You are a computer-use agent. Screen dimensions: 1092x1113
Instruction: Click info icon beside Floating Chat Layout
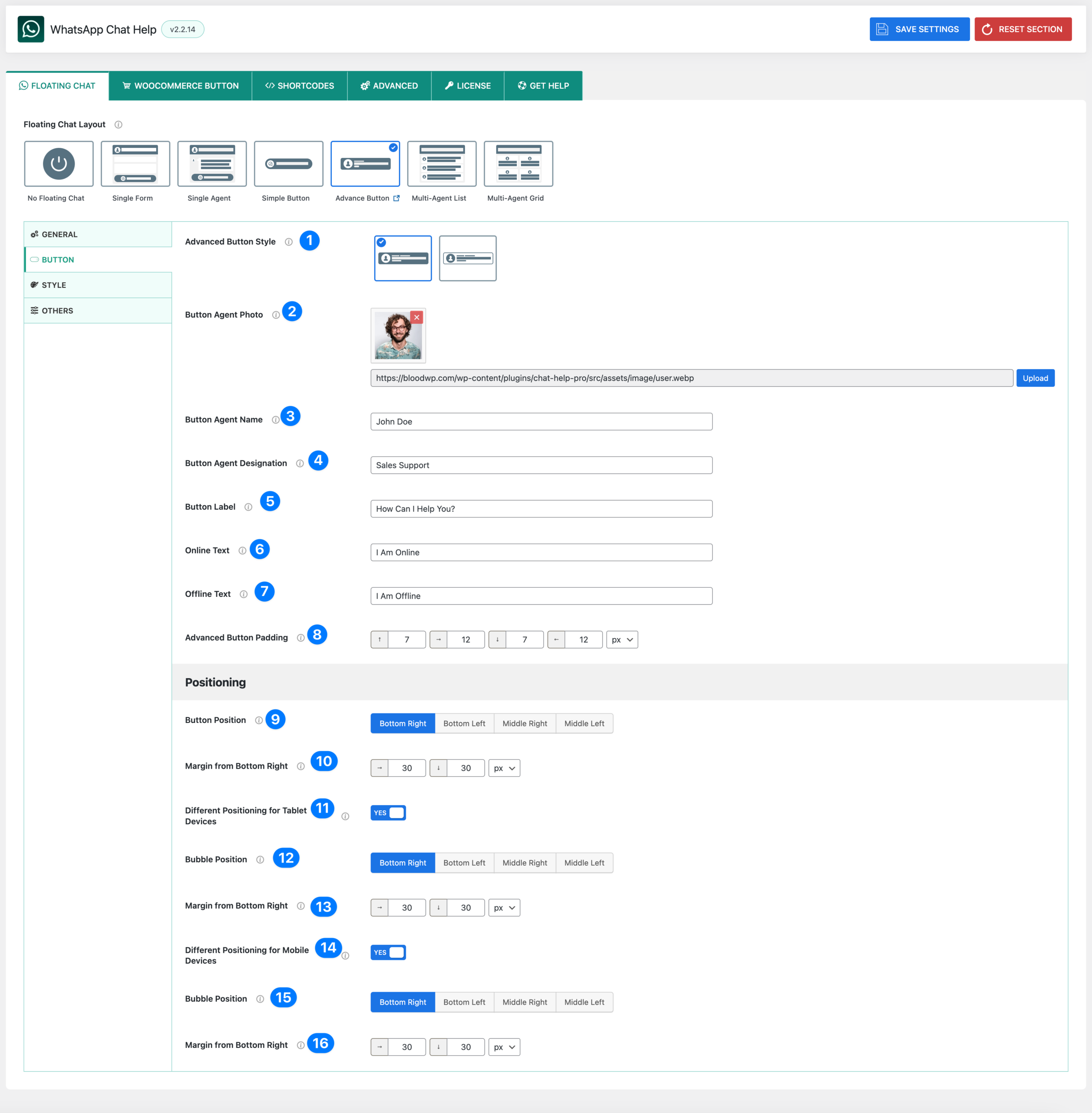pos(118,124)
